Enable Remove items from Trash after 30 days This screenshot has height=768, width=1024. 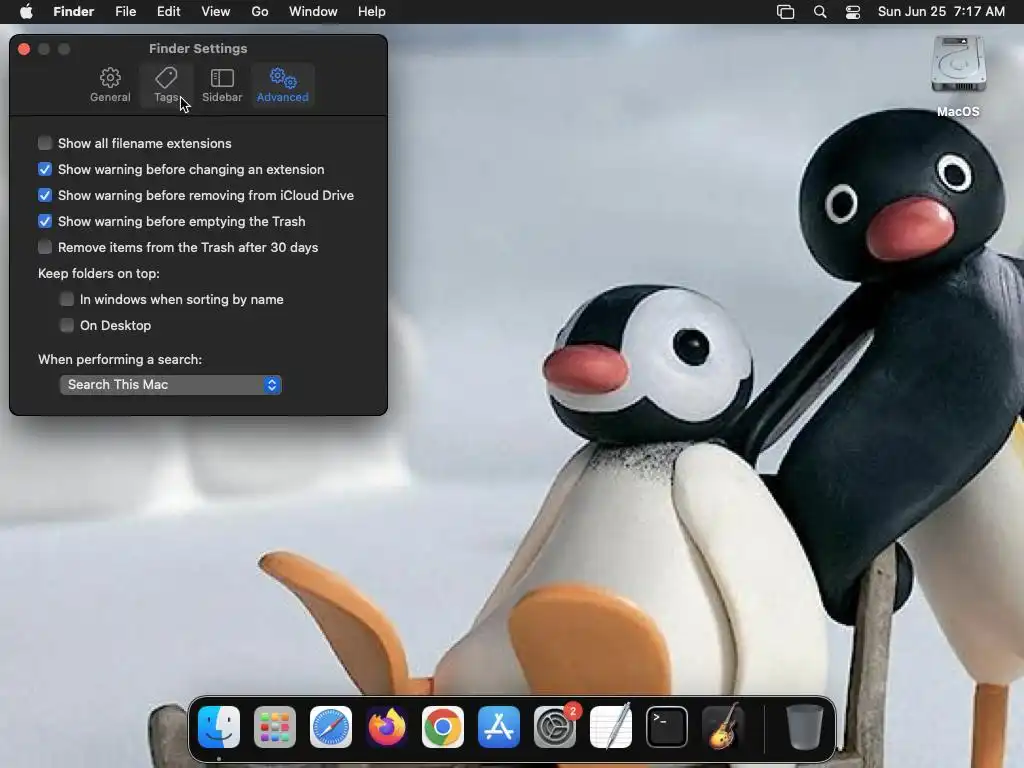(x=45, y=247)
